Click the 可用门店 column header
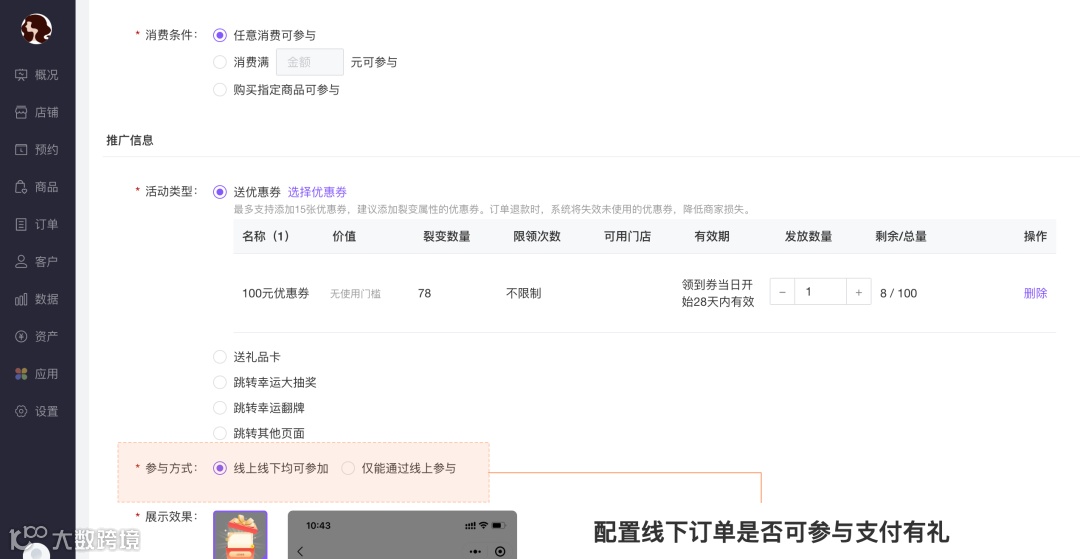Image resolution: width=1080 pixels, height=559 pixels. (627, 236)
